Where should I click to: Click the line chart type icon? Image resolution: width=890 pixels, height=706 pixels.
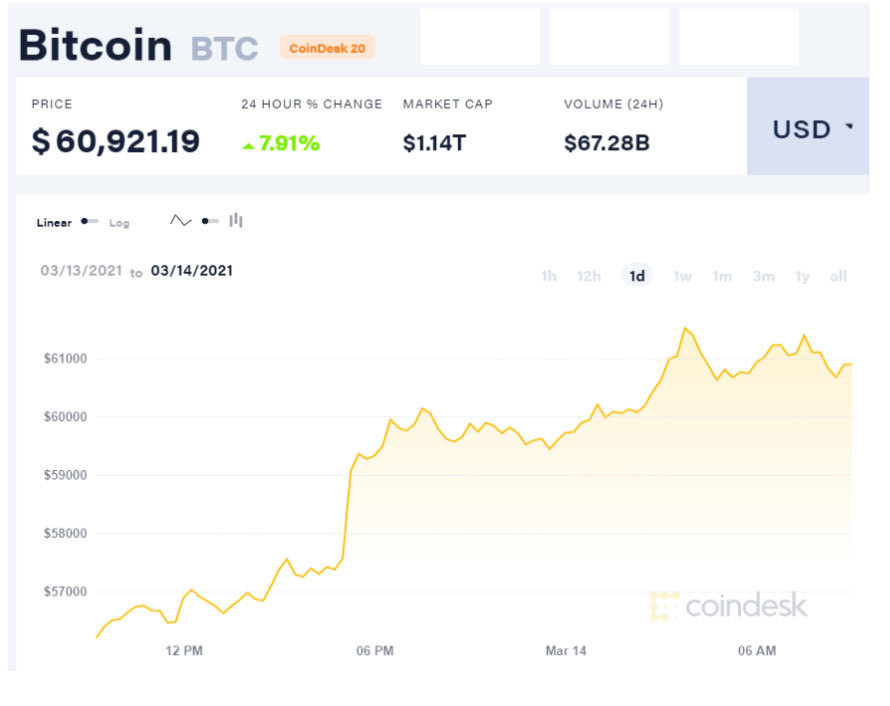pos(180,221)
